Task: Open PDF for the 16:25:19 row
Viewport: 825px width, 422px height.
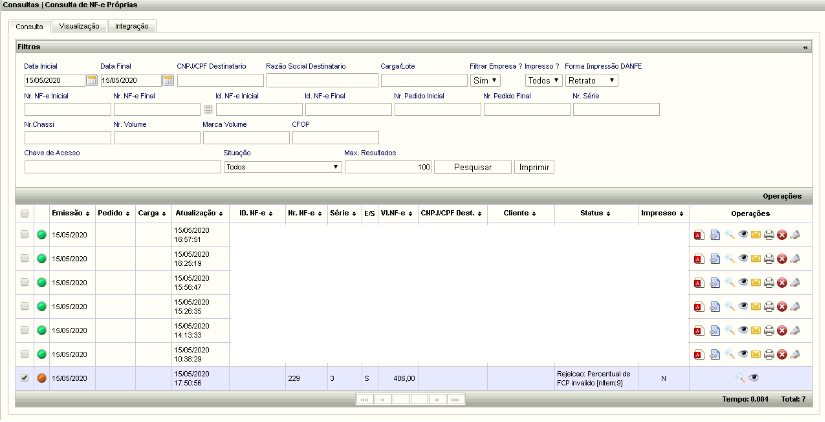Action: [699, 259]
